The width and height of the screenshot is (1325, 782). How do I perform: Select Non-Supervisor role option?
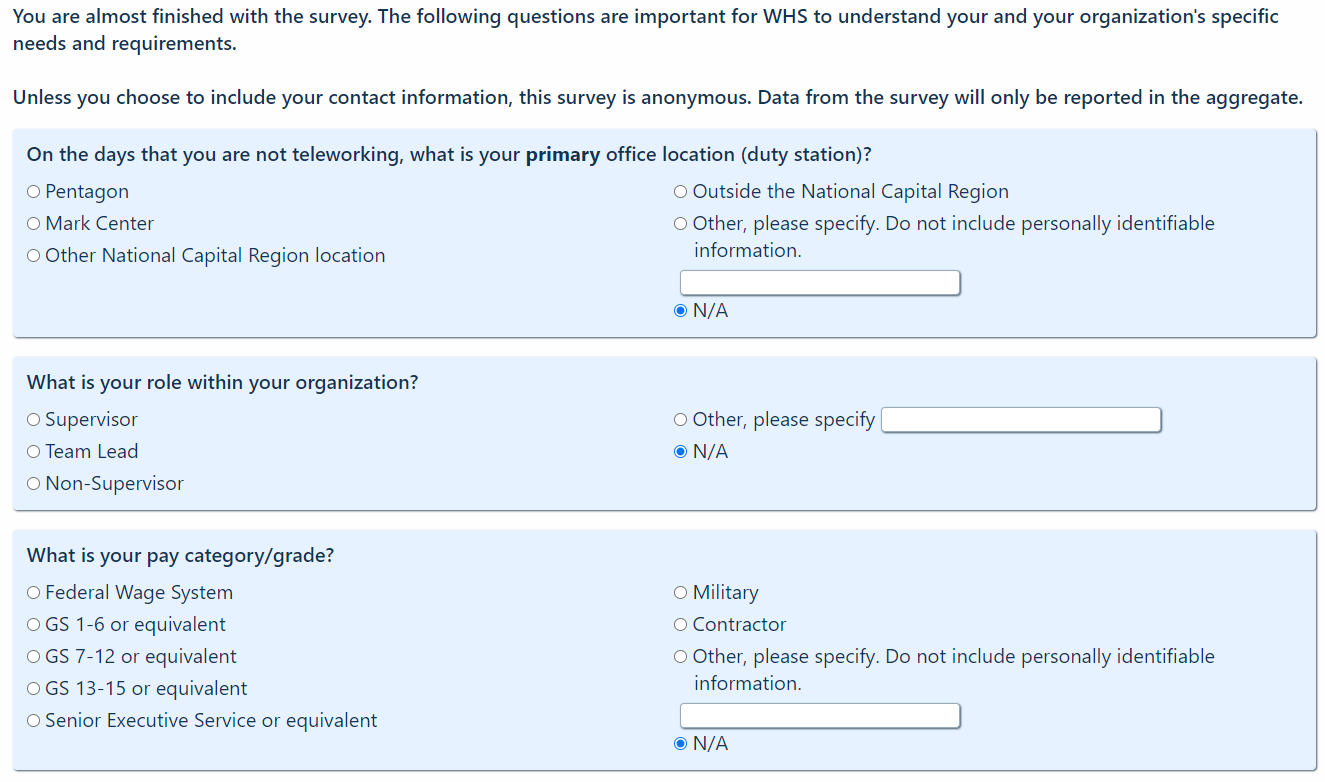coord(35,484)
